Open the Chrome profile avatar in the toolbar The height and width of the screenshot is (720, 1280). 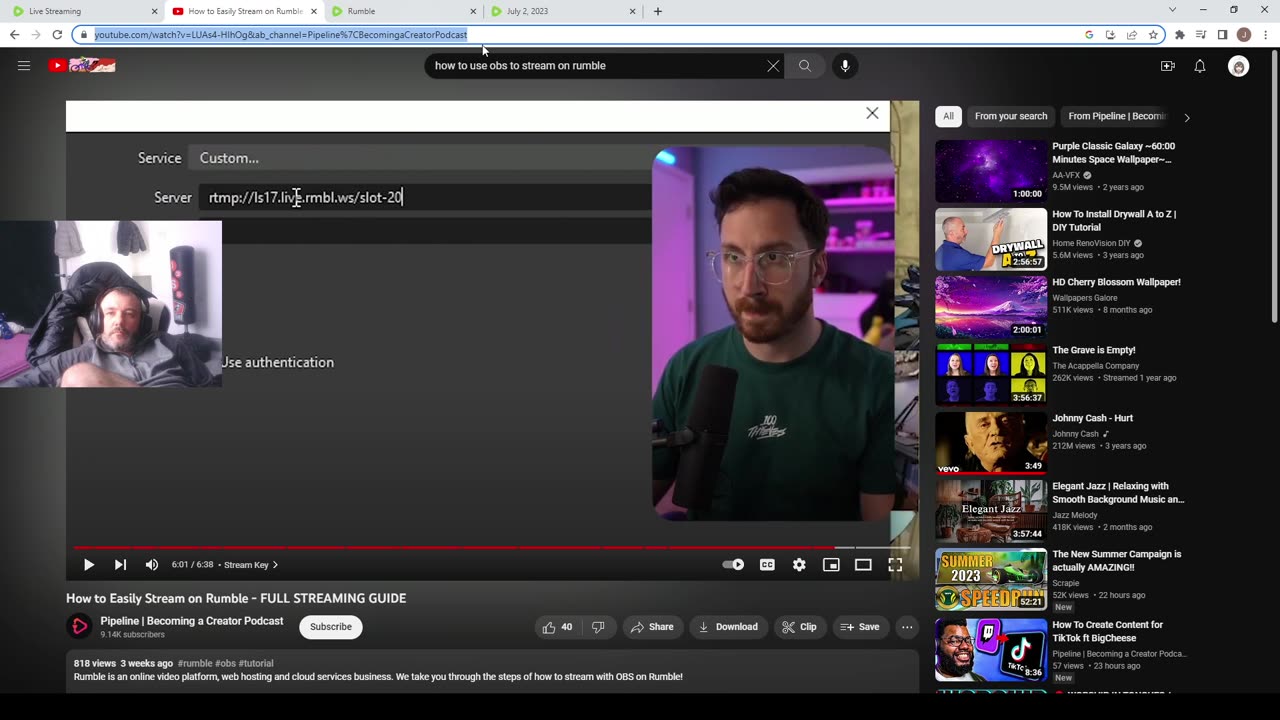tap(1244, 35)
